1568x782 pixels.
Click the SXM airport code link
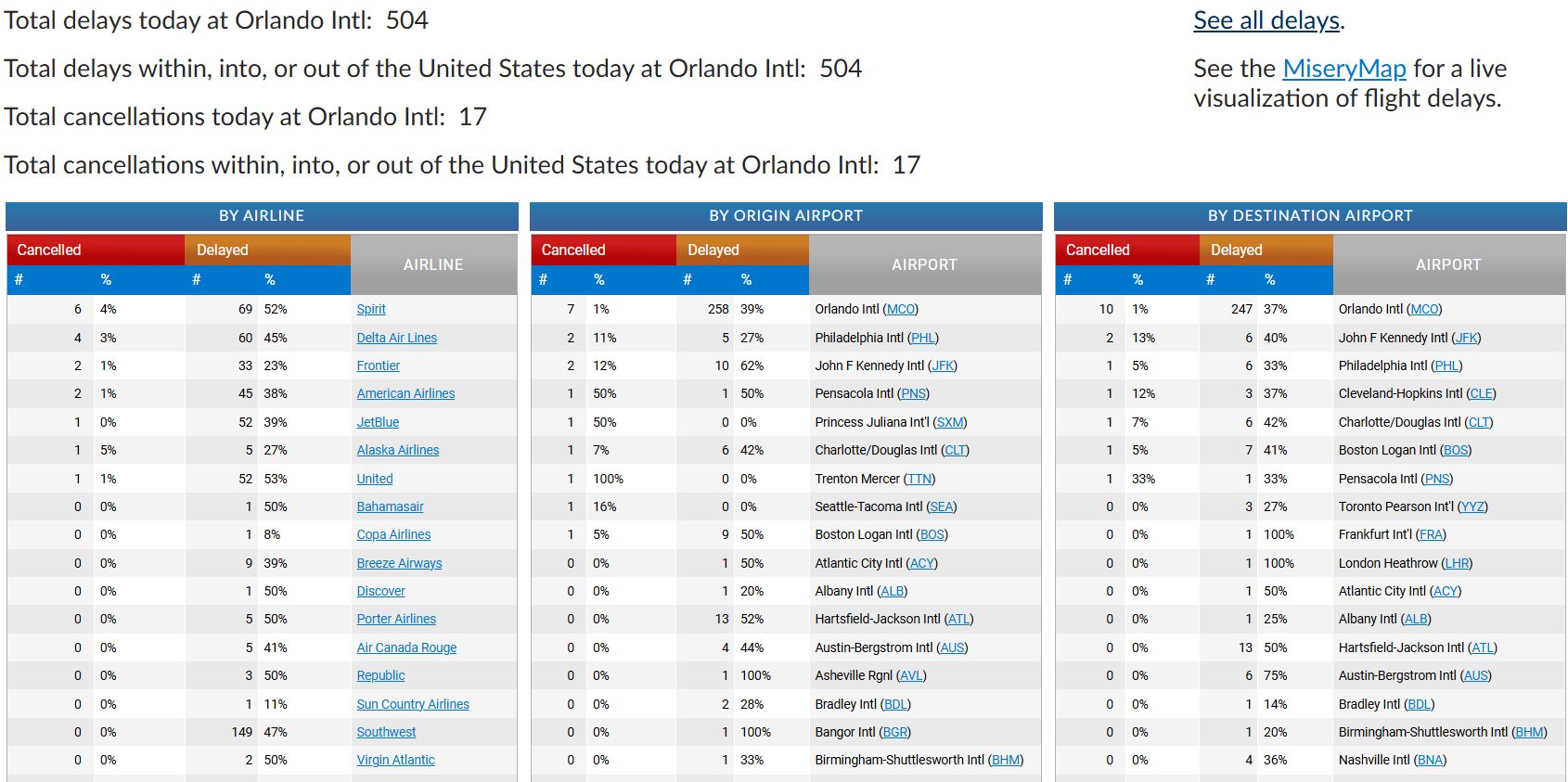click(949, 422)
